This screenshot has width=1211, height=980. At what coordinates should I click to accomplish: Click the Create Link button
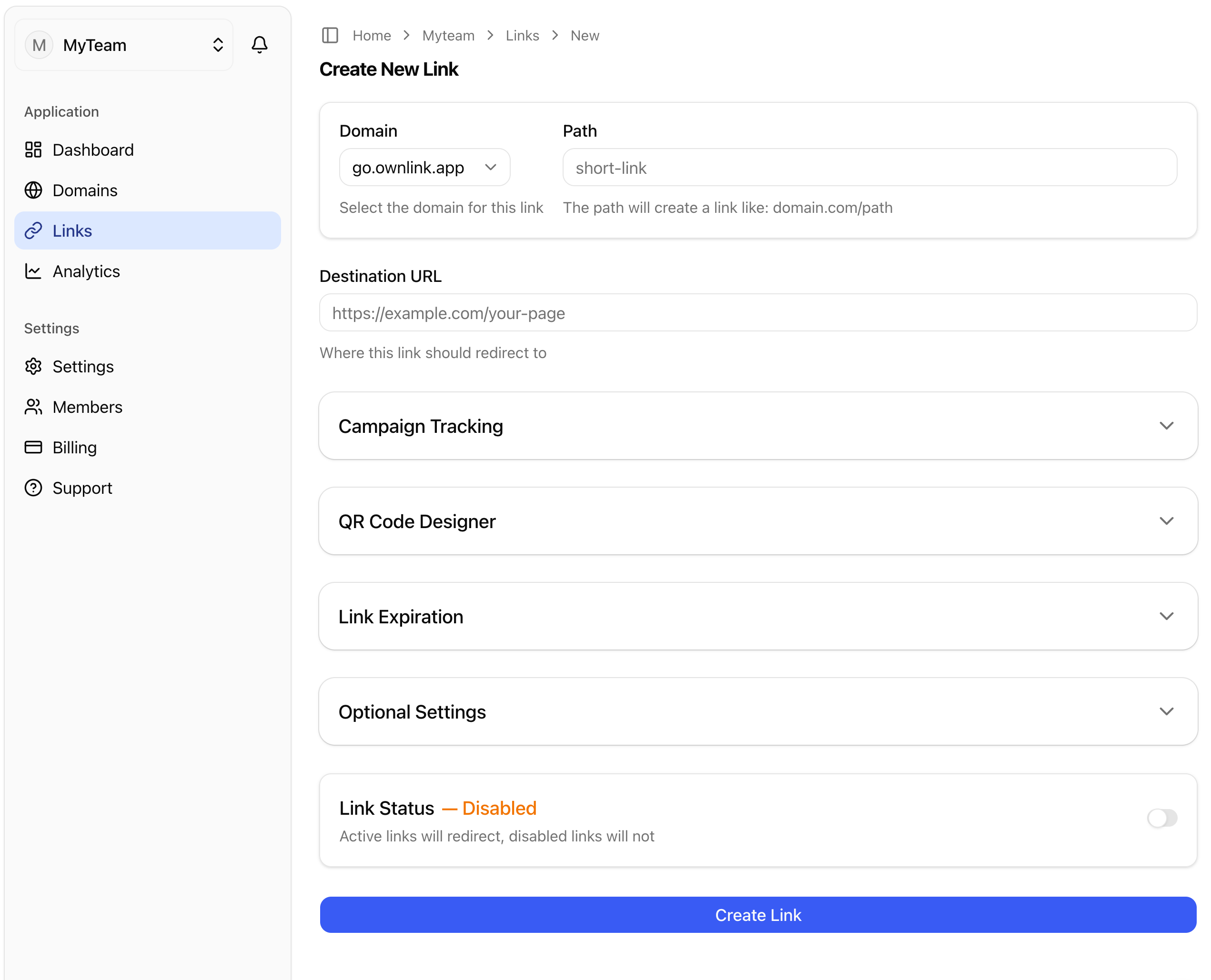[757, 914]
